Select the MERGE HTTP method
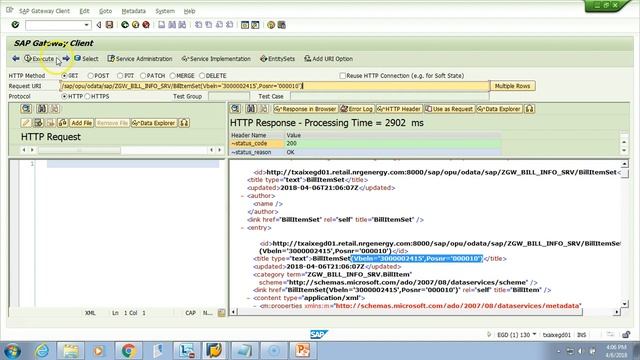The width and height of the screenshot is (640, 360). (x=172, y=76)
